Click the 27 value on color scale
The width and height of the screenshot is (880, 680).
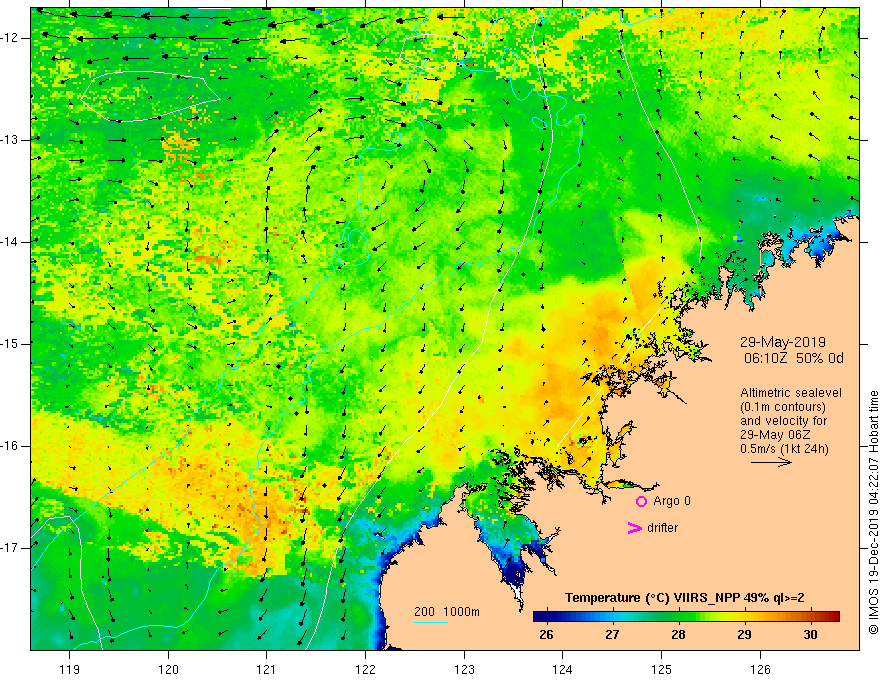pyautogui.click(x=612, y=635)
